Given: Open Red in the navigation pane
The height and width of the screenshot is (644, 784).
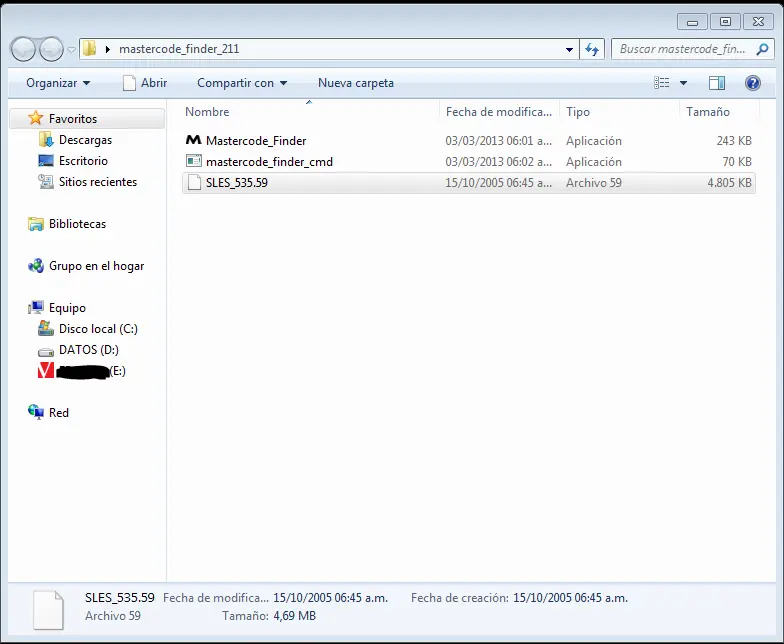Looking at the screenshot, I should tap(59, 413).
